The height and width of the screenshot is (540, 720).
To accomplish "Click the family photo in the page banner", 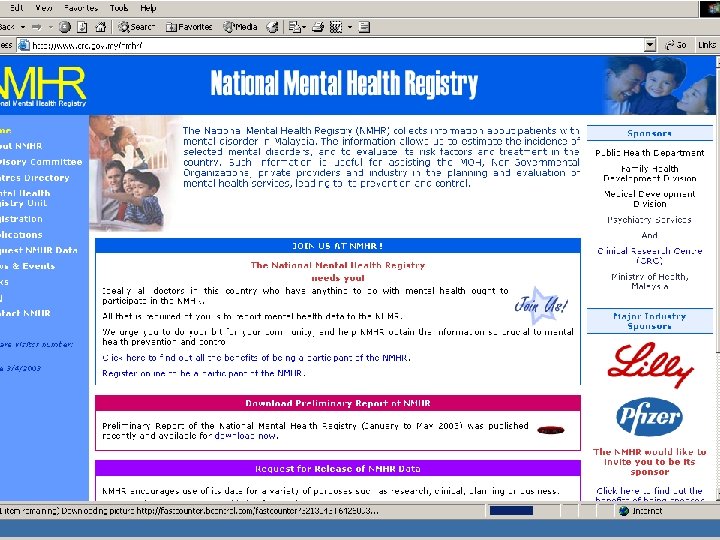I will click(659, 85).
